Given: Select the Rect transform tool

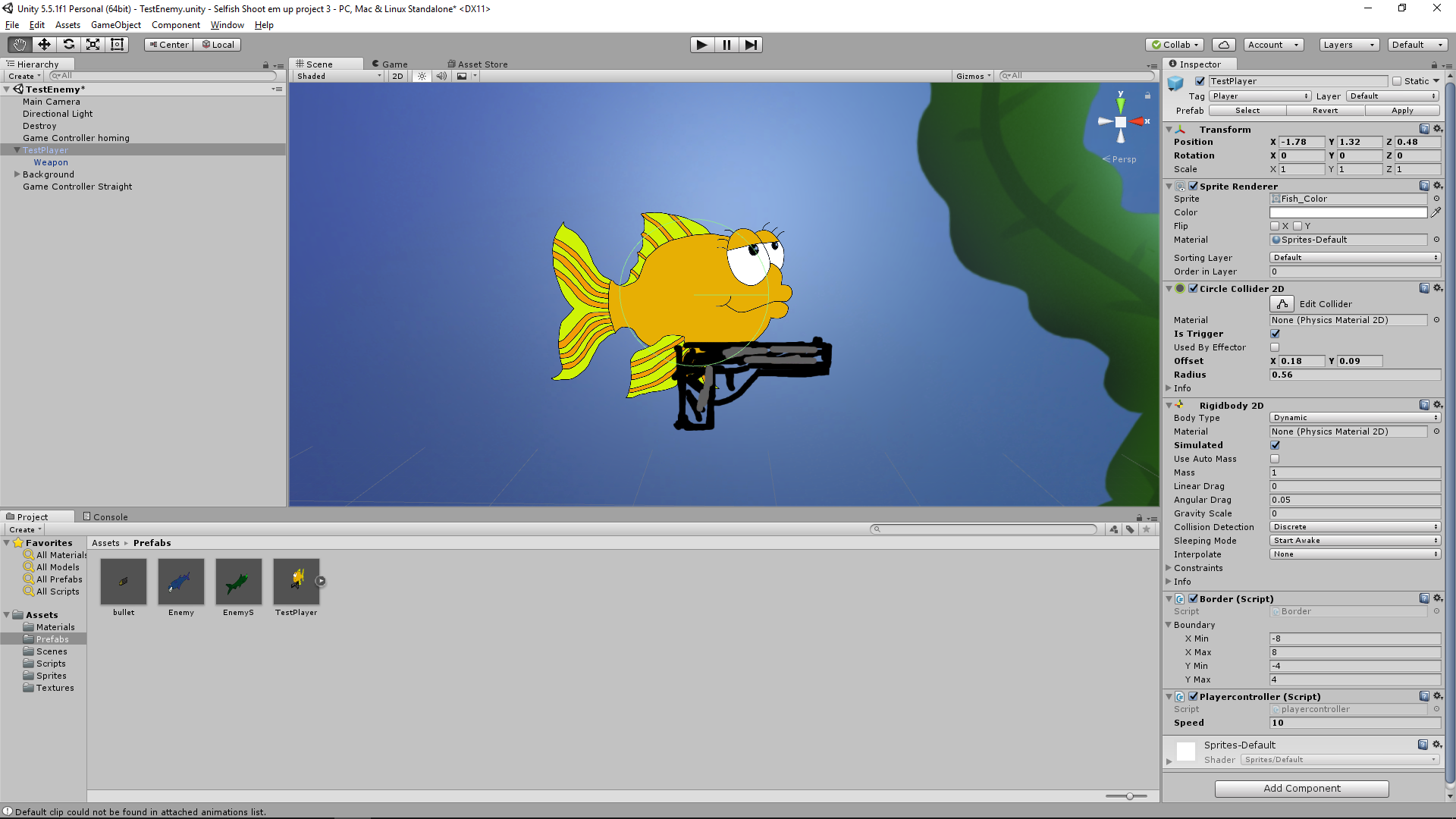Looking at the screenshot, I should (x=117, y=45).
